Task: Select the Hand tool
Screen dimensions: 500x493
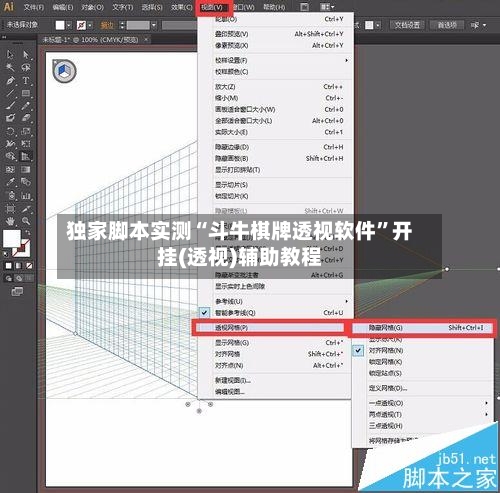Action: (10, 221)
